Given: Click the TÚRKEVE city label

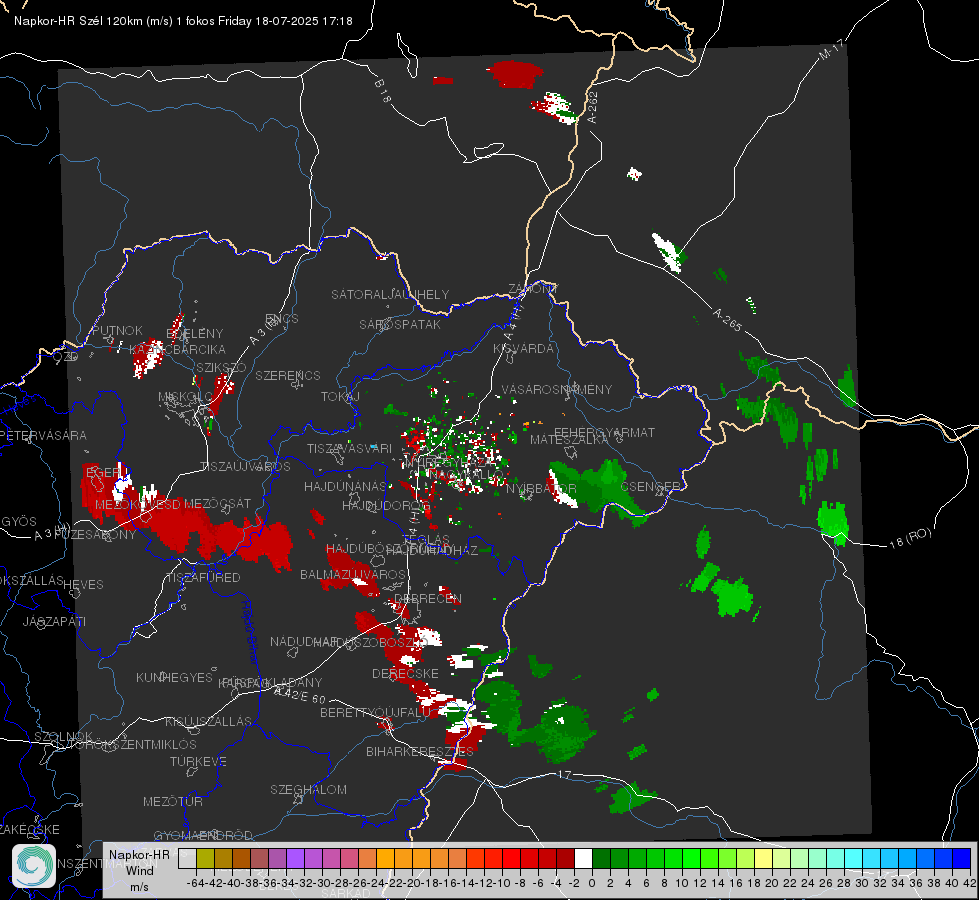Looking at the screenshot, I should click(x=199, y=762).
